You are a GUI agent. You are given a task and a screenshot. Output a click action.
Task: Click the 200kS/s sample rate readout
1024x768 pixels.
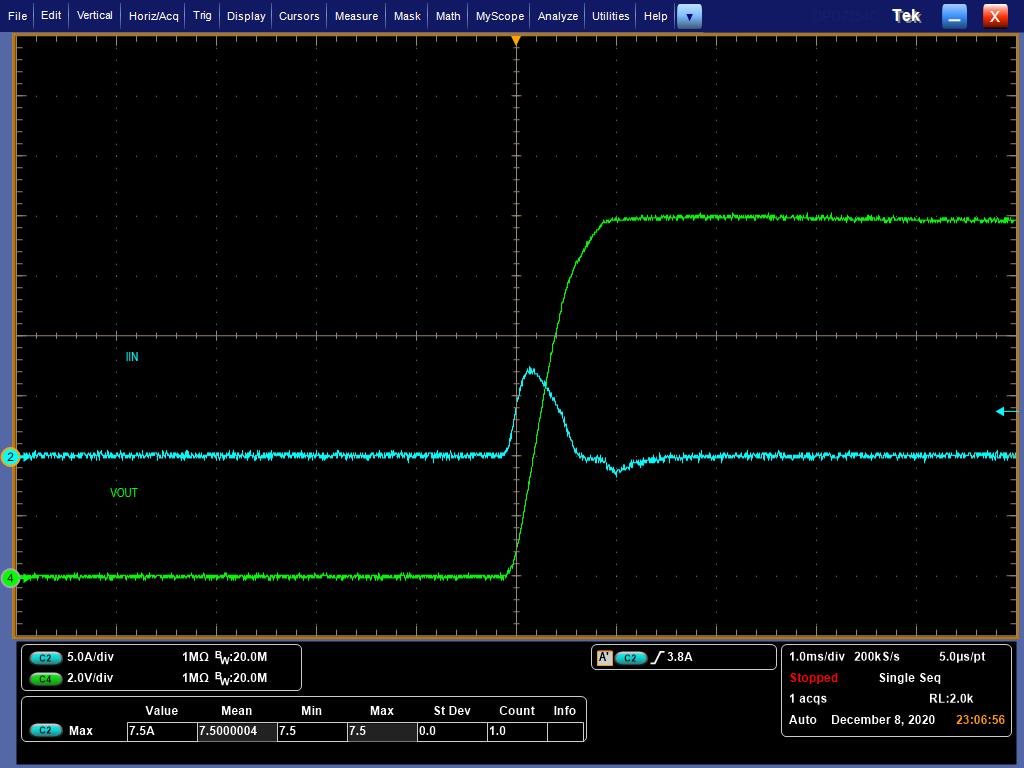coord(876,657)
